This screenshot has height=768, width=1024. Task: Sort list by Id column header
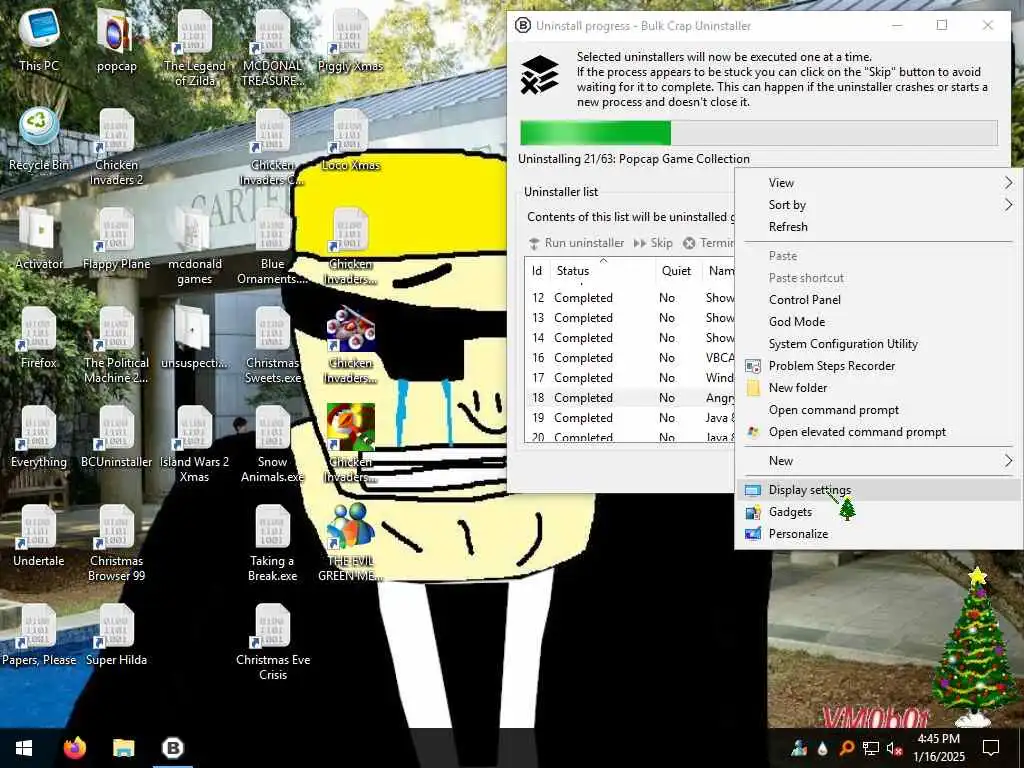537,271
